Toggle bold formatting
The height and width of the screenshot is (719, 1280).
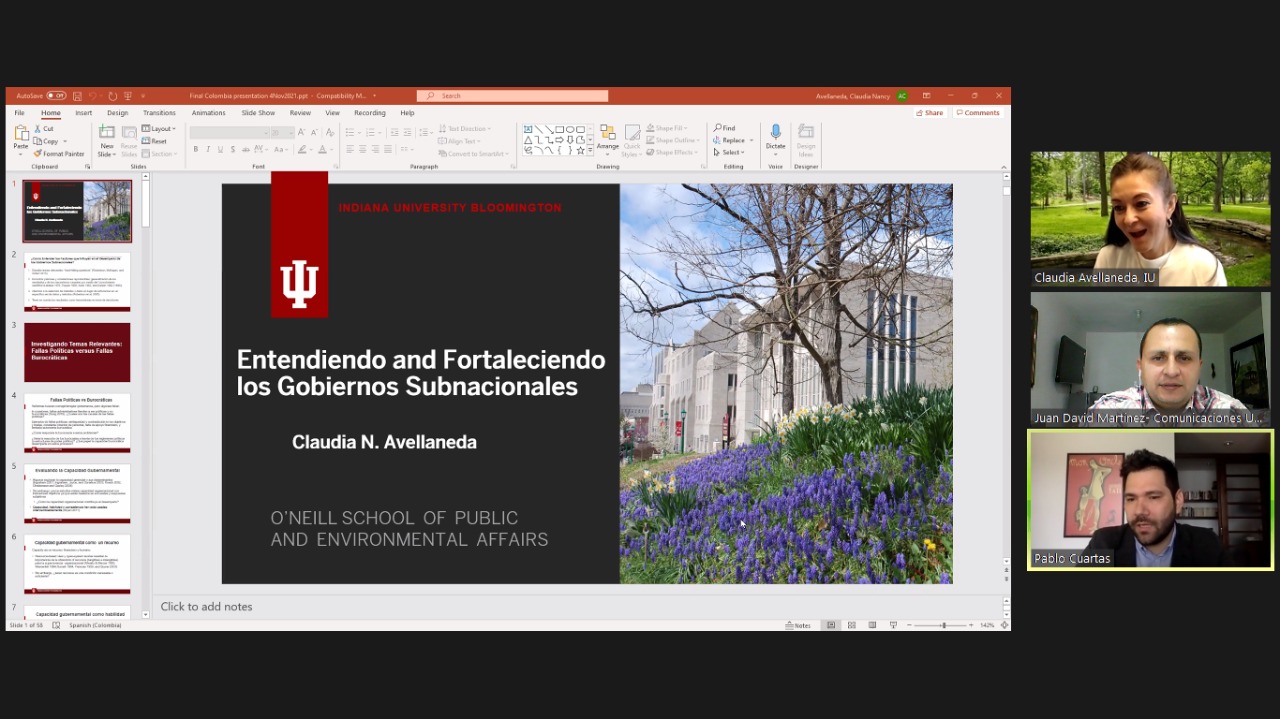click(196, 149)
